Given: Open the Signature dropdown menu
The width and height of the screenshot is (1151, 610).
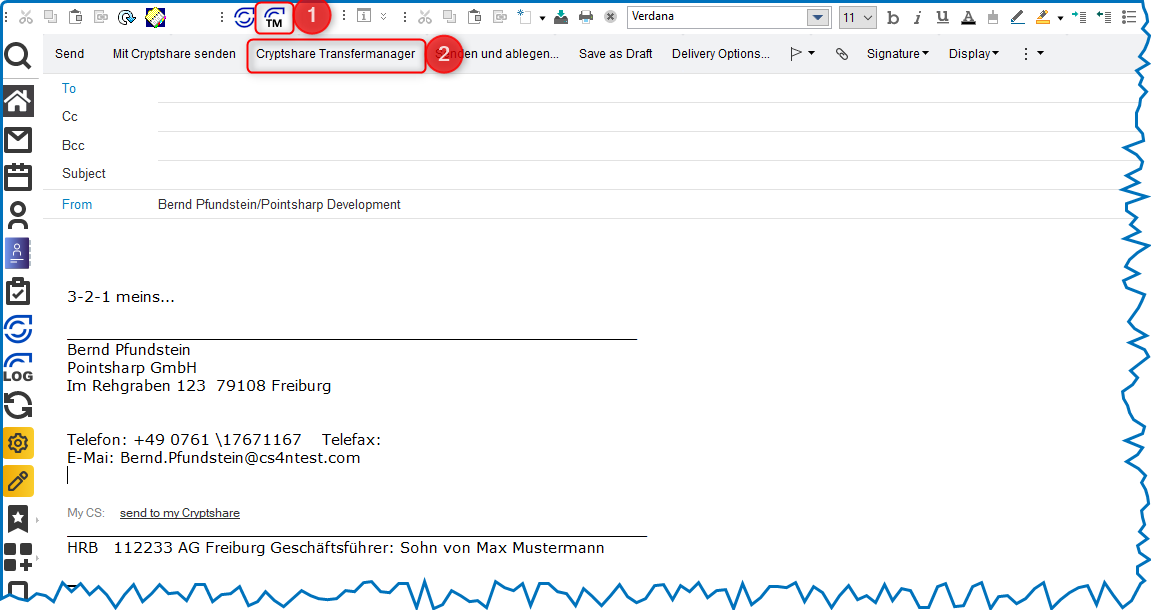Looking at the screenshot, I should 897,54.
